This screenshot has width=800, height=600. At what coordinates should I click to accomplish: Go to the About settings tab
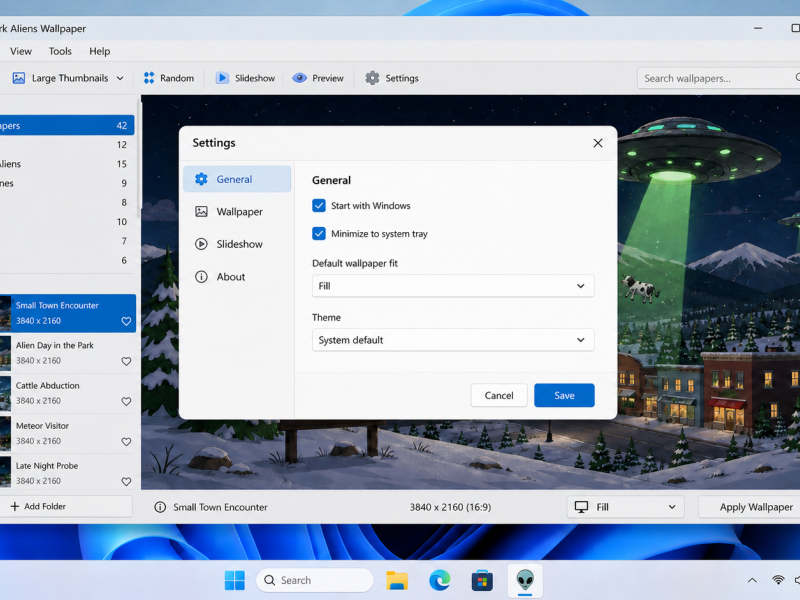237,277
